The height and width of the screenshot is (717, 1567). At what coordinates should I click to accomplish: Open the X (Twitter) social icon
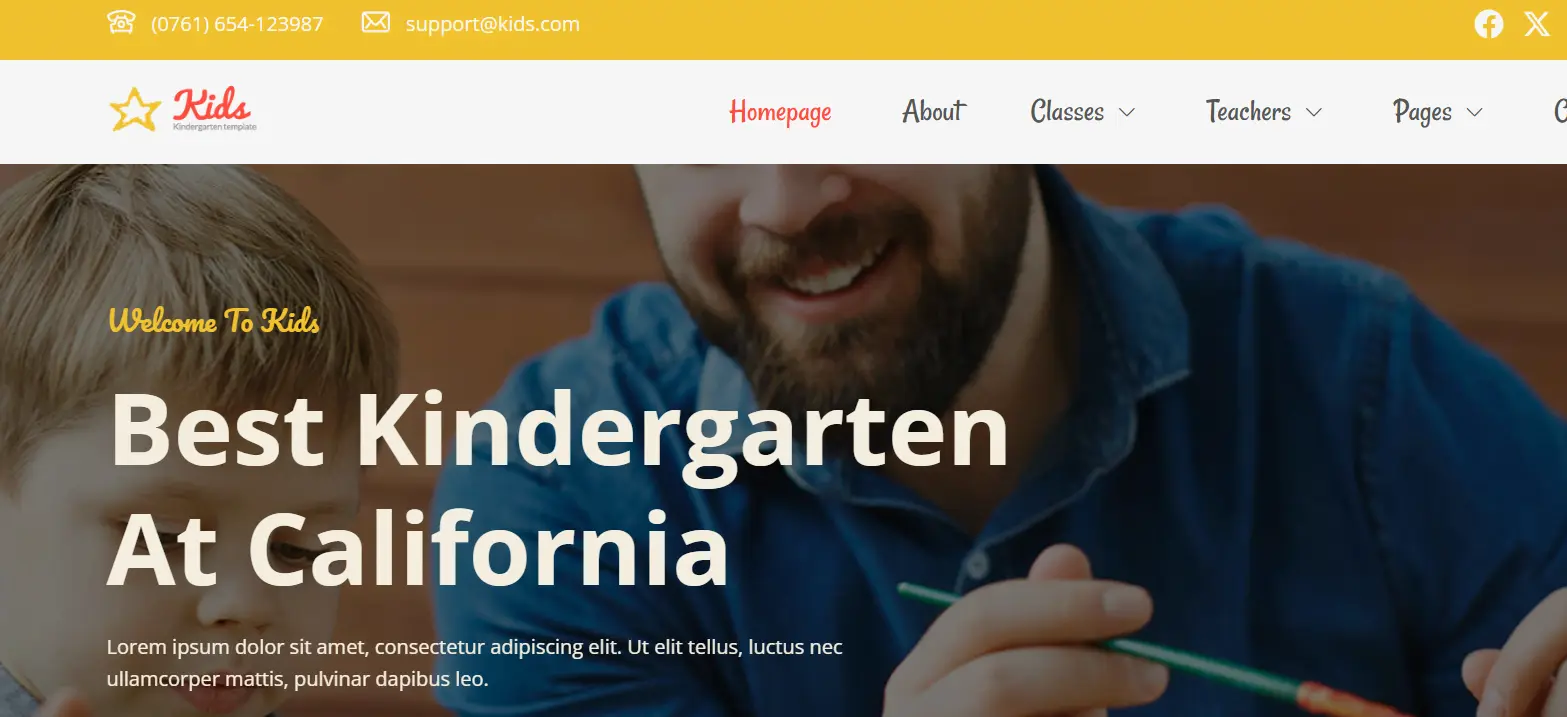coord(1537,24)
